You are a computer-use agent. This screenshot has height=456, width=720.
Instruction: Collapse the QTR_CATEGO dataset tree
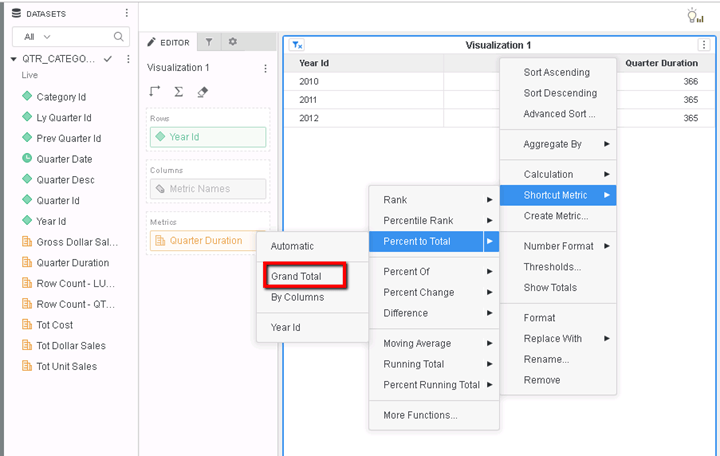coord(13,59)
